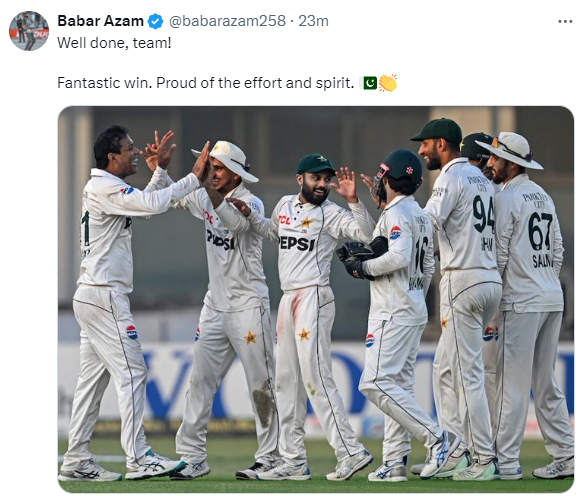Click the clapping hands emoji
587x496 pixels.
click(387, 83)
